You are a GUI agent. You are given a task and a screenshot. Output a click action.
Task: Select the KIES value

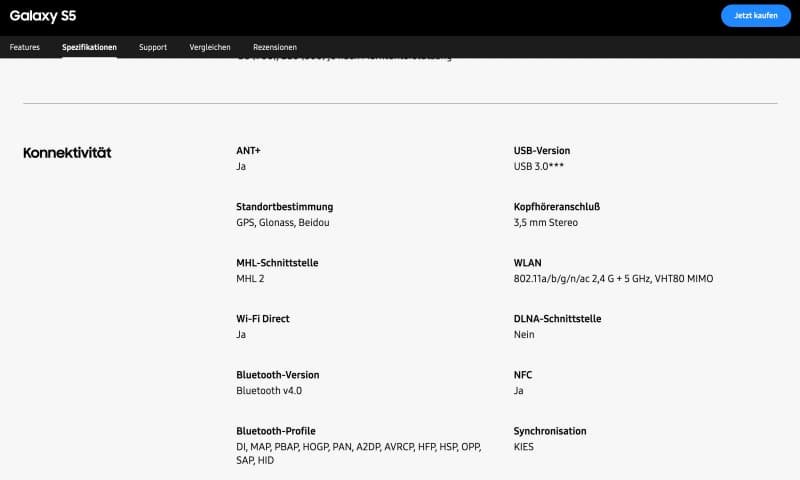click(523, 447)
